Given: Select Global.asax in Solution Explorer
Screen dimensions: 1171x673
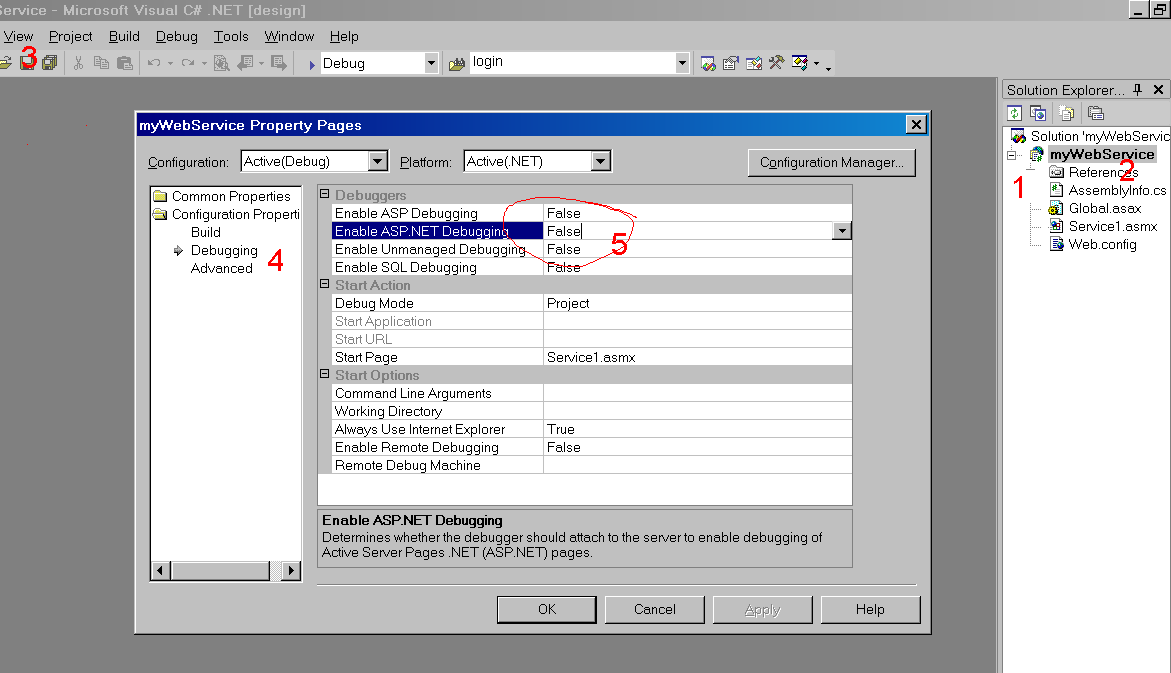Looking at the screenshot, I should [1105, 208].
